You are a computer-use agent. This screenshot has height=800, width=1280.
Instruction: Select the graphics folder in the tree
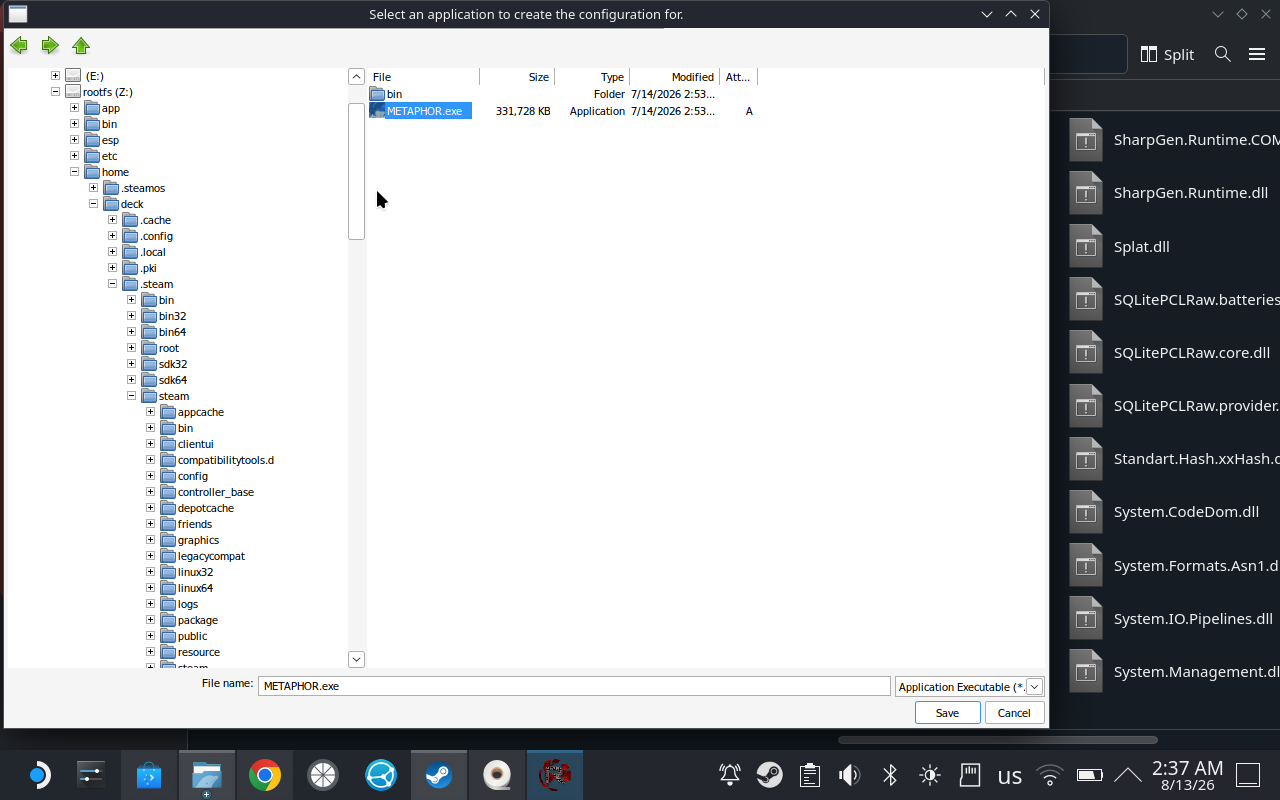[x=198, y=540]
